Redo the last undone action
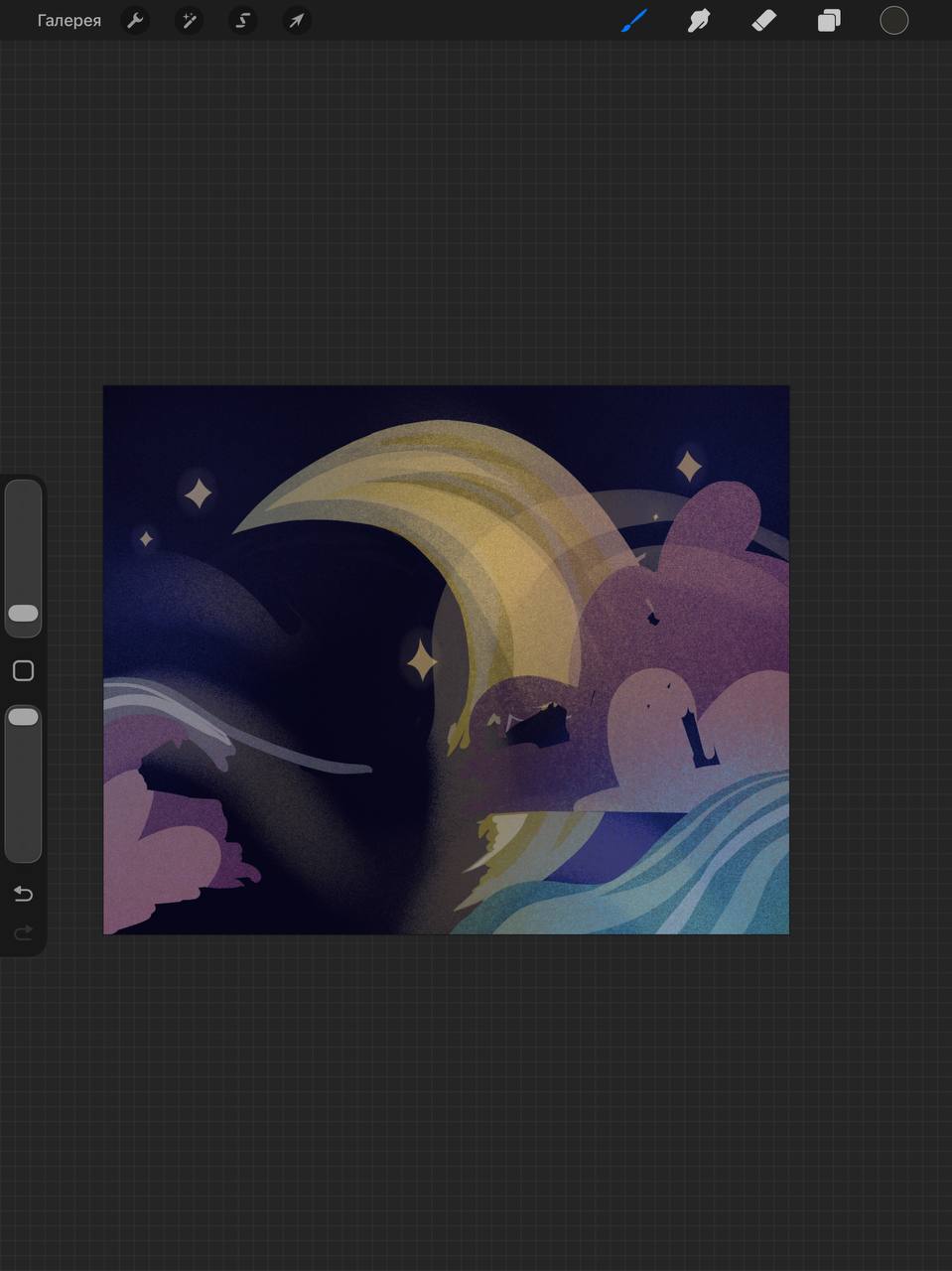The width and height of the screenshot is (952, 1271). tap(23, 933)
